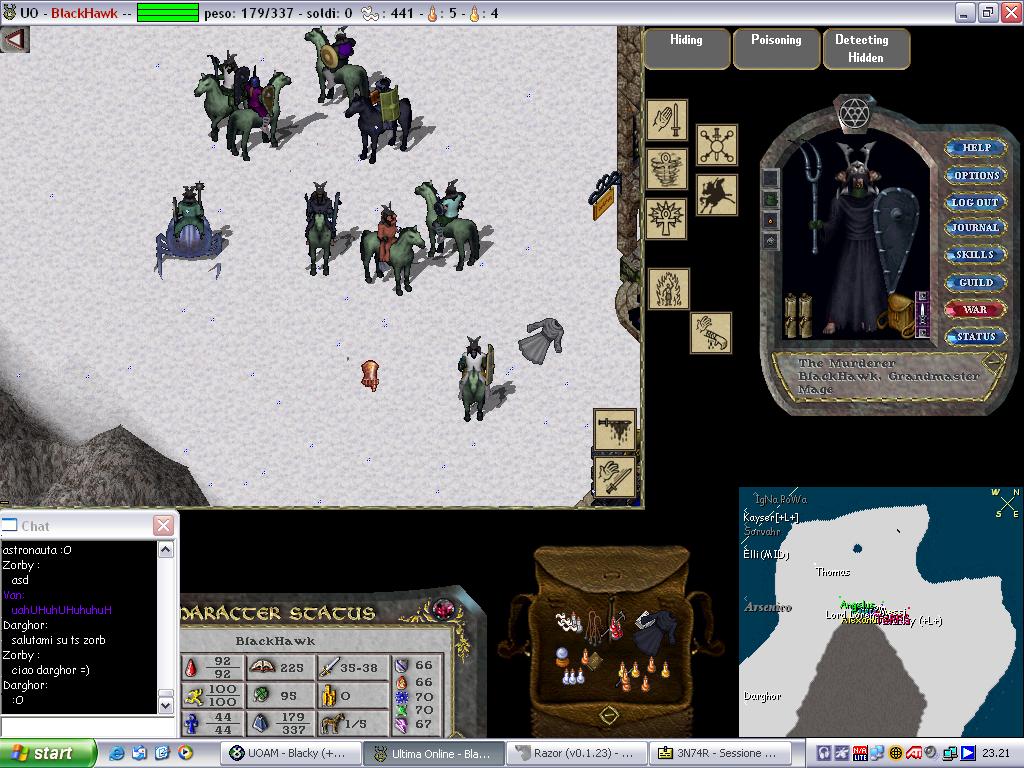1024x768 pixels.
Task: Trigger the hand-and-sword ability below the bleeding blade
Action: pyautogui.click(x=615, y=477)
